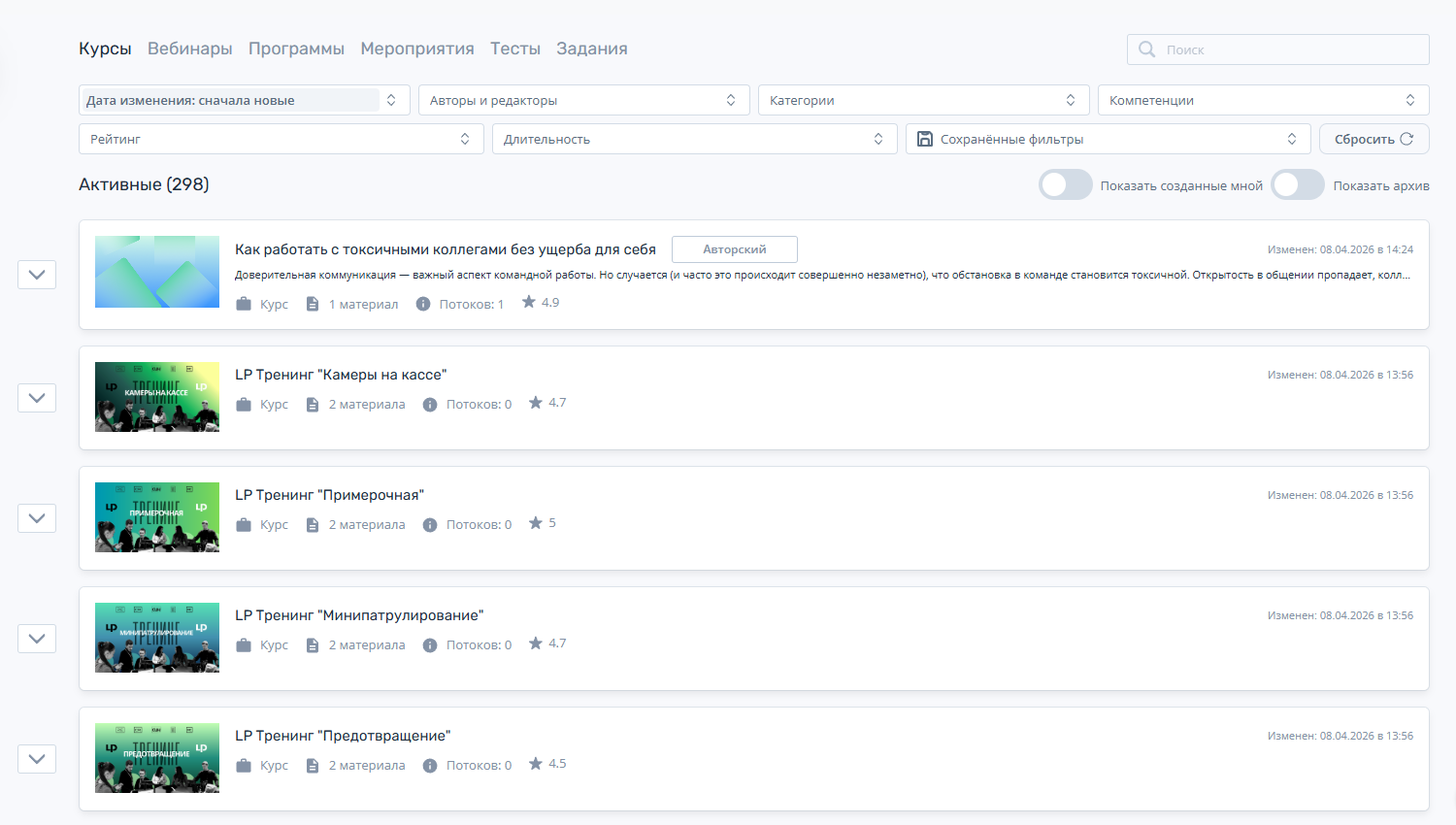Click the 'Предотвращение' course thumbnail
The image size is (1456, 825).
point(157,758)
